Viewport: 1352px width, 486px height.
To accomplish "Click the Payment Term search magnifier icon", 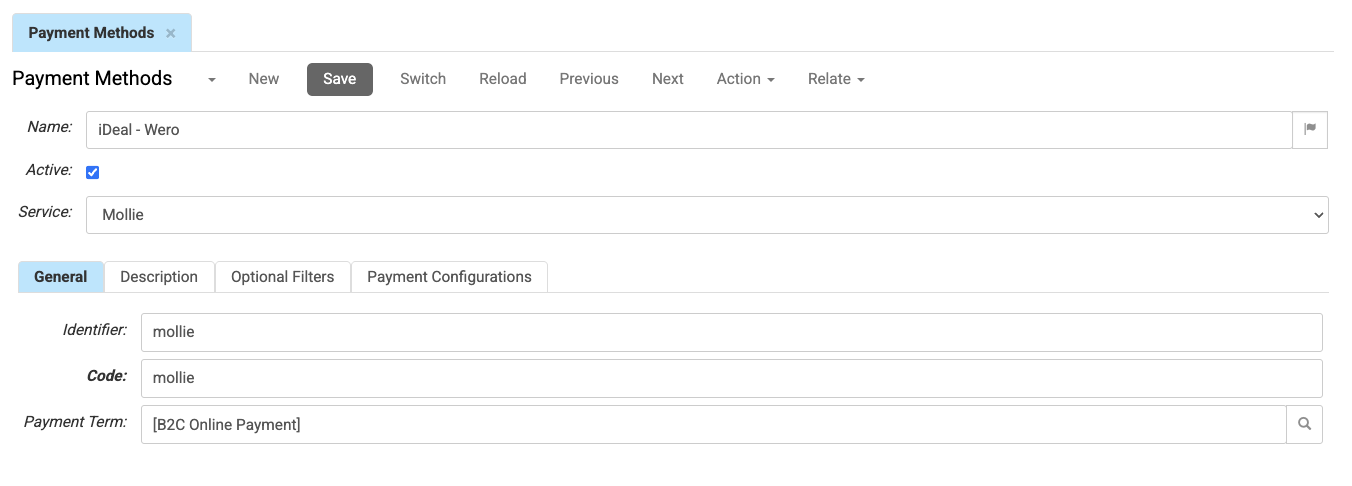I will click(x=1304, y=424).
